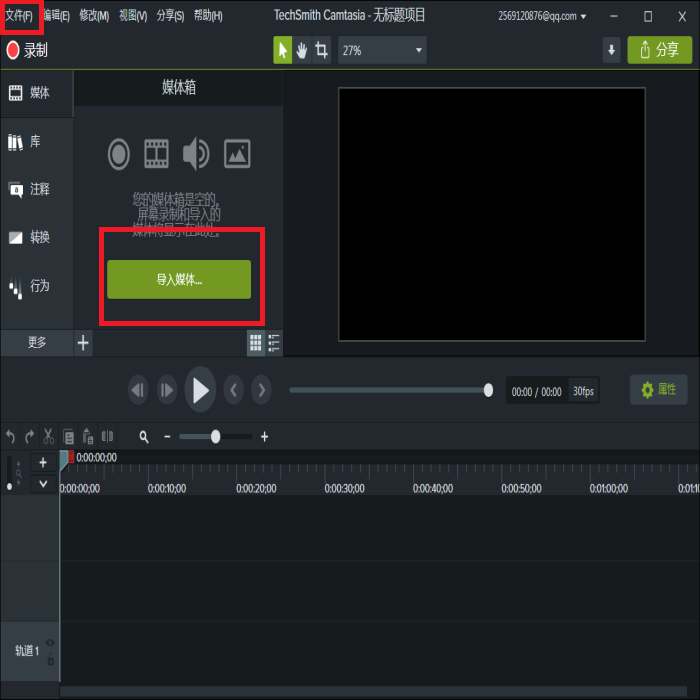700x700 pixels.
Task: Open the 属性 properties panel
Action: pyautogui.click(x=658, y=390)
